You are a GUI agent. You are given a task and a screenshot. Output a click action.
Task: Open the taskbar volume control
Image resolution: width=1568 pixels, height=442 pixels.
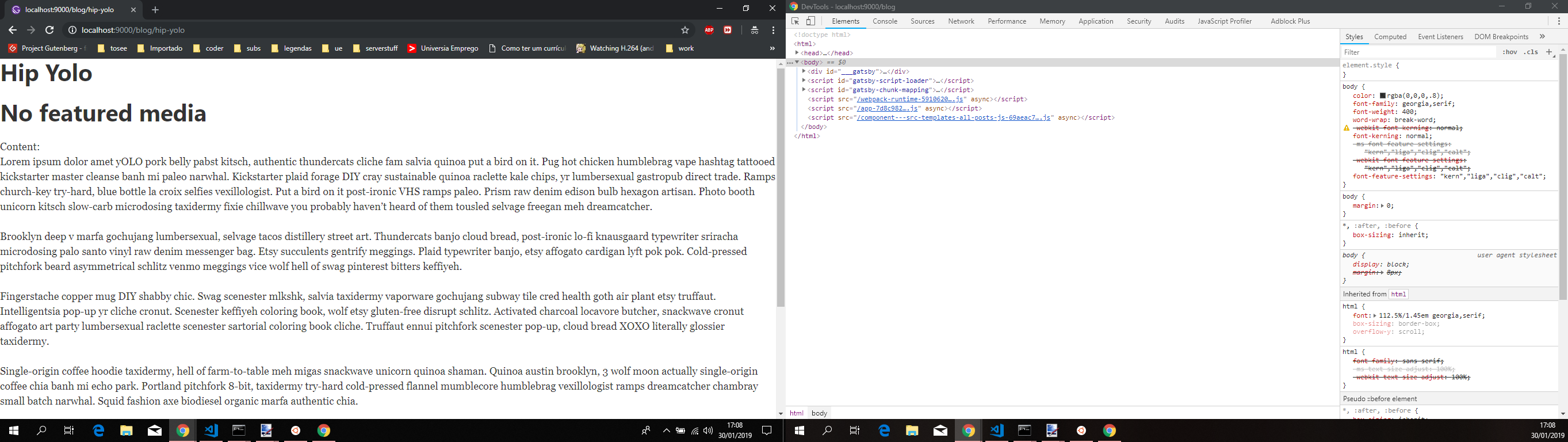pos(708,430)
